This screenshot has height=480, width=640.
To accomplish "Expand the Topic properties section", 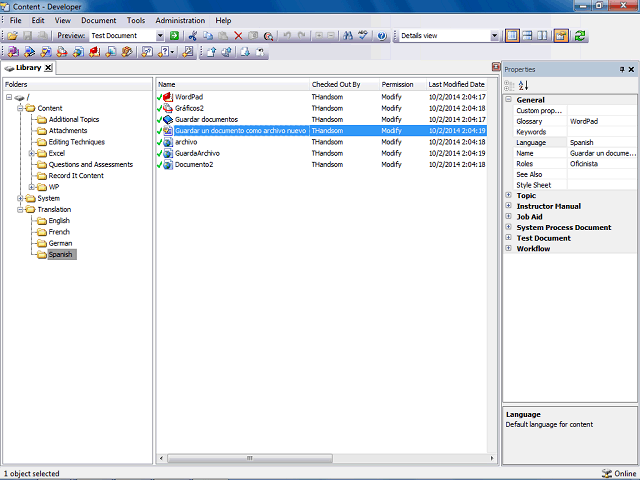I will click(509, 195).
